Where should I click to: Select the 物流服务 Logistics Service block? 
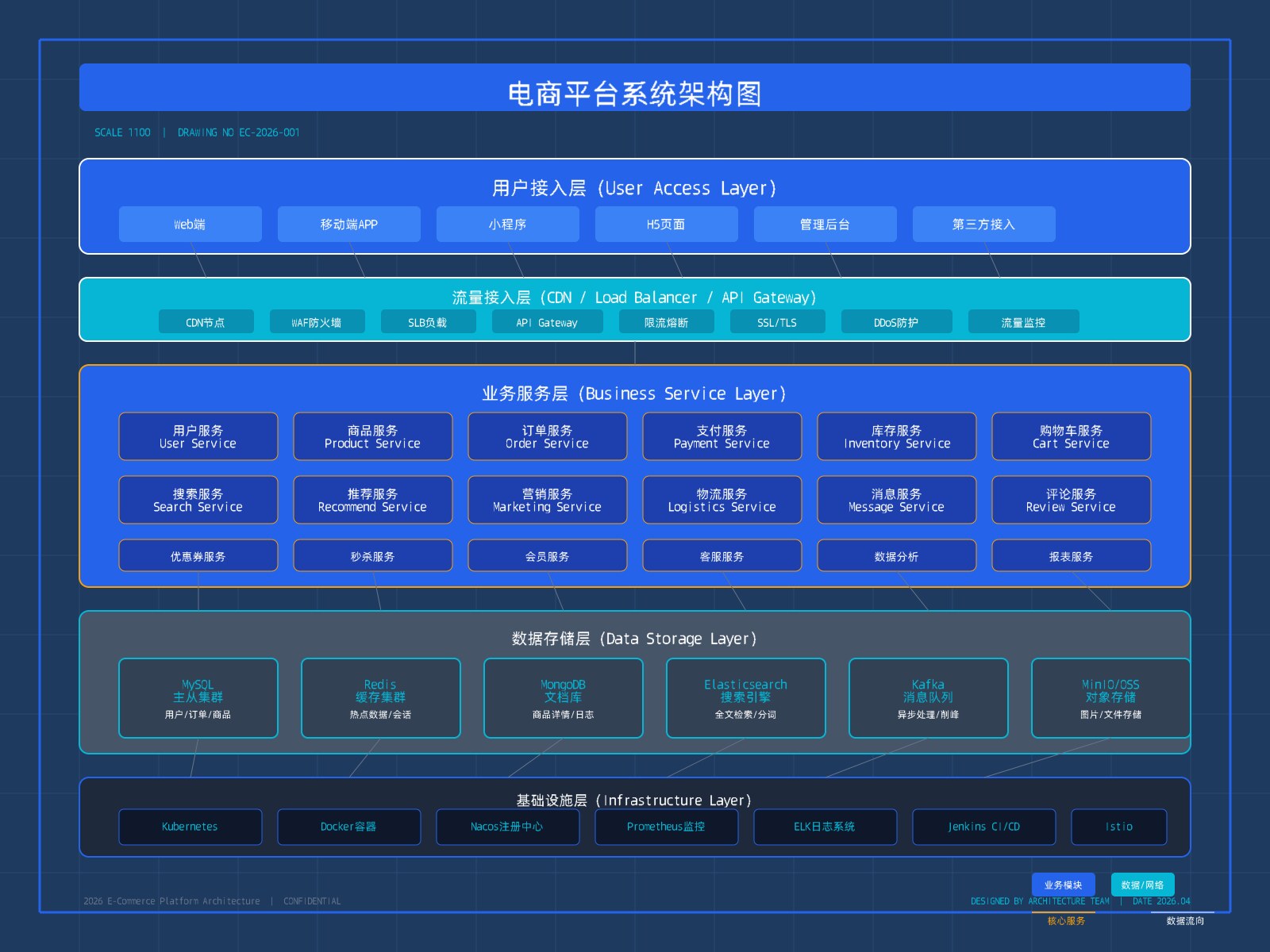pyautogui.click(x=722, y=500)
